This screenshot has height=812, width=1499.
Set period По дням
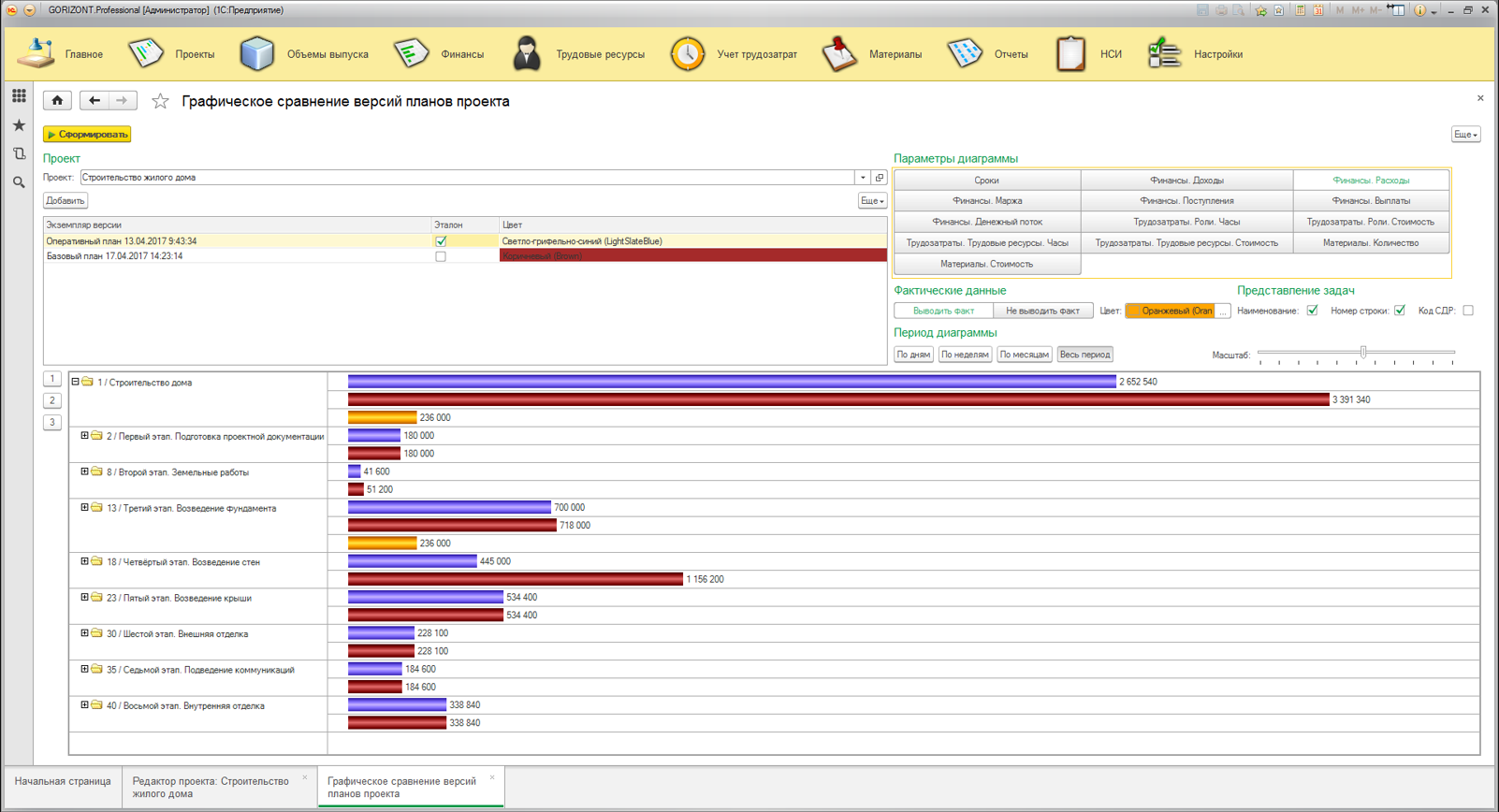913,355
